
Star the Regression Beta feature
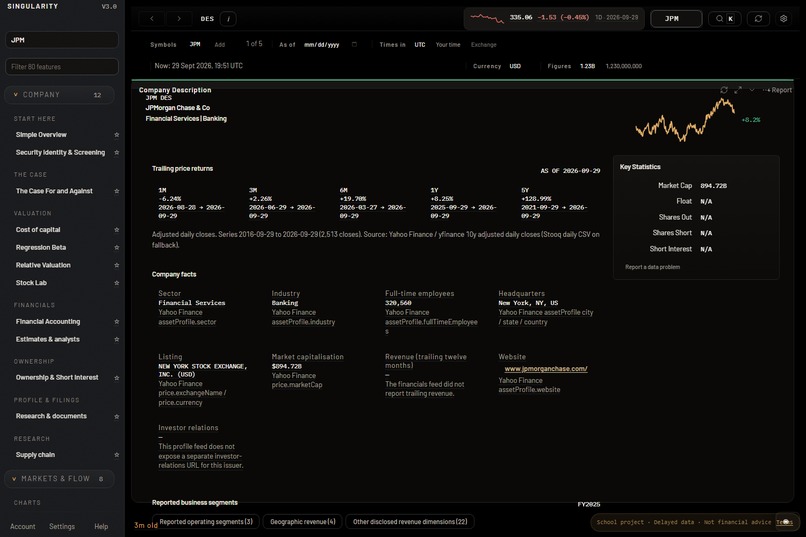point(117,248)
